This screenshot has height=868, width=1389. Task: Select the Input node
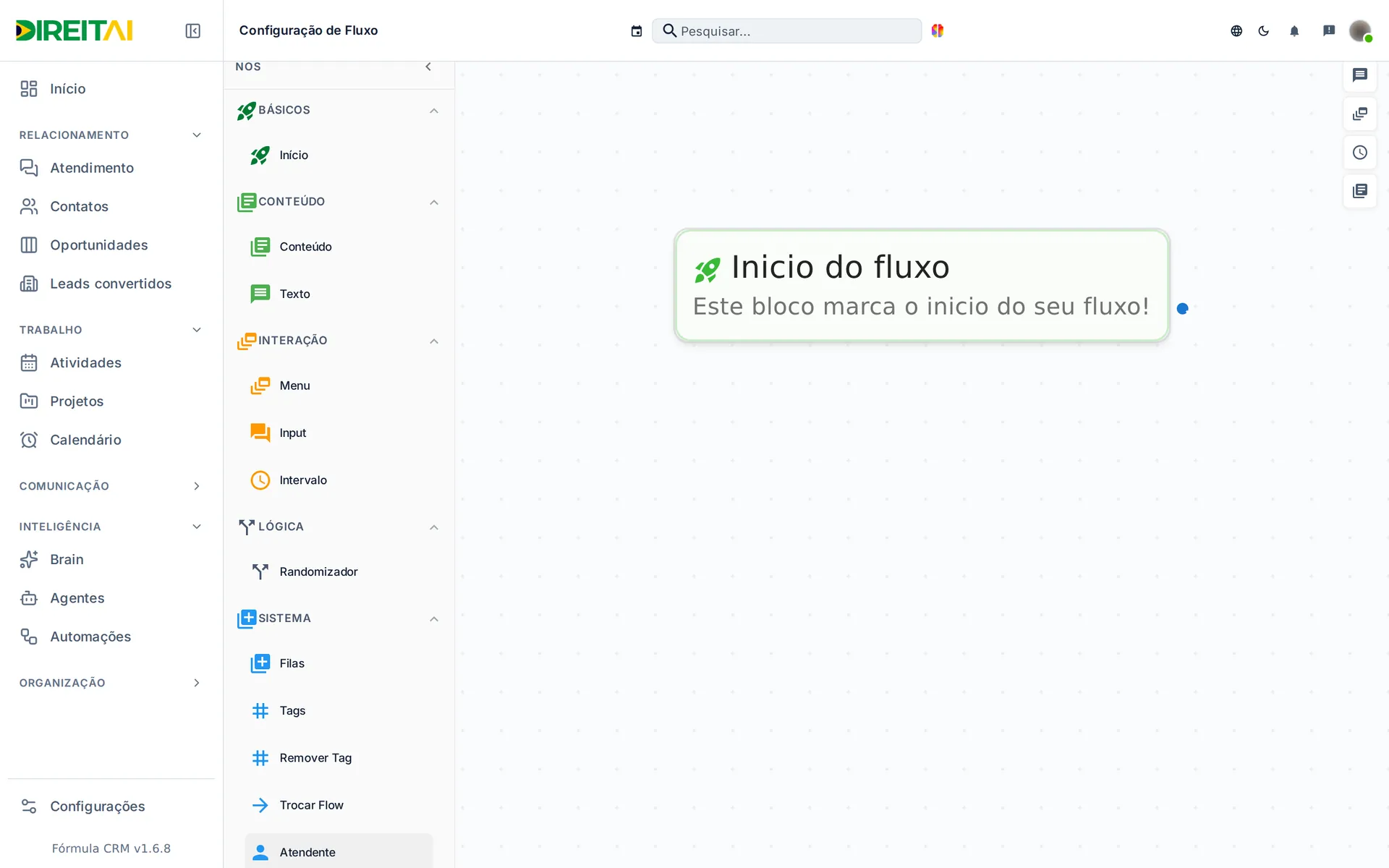click(339, 433)
